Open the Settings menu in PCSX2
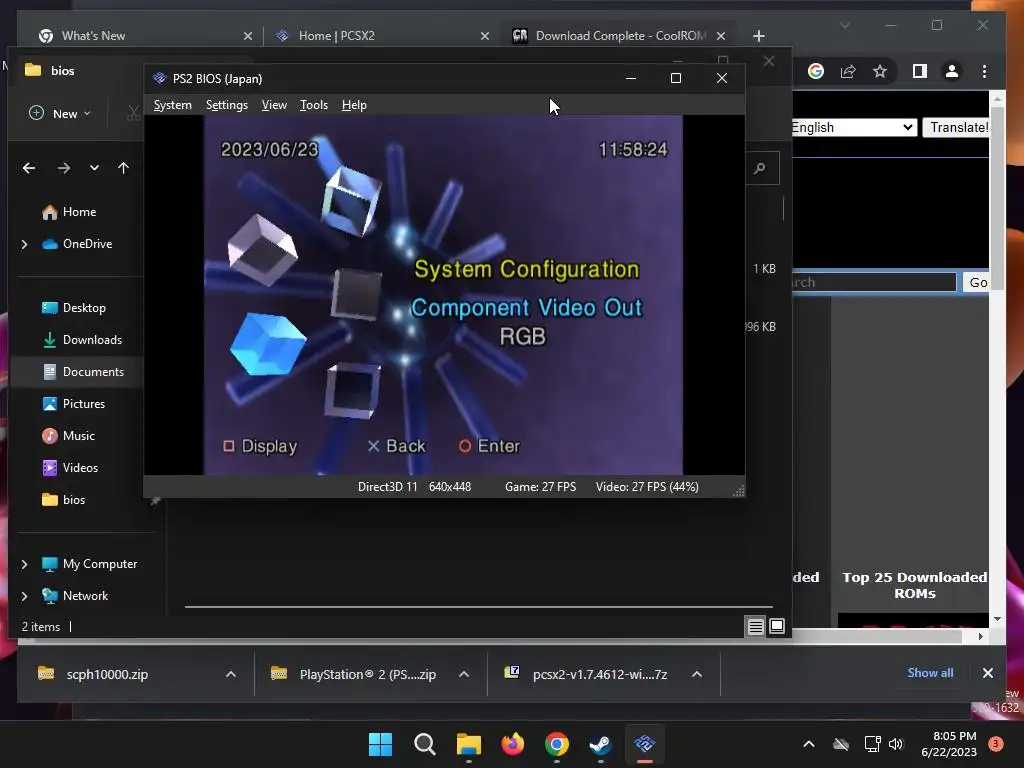The image size is (1024, 768). [227, 105]
